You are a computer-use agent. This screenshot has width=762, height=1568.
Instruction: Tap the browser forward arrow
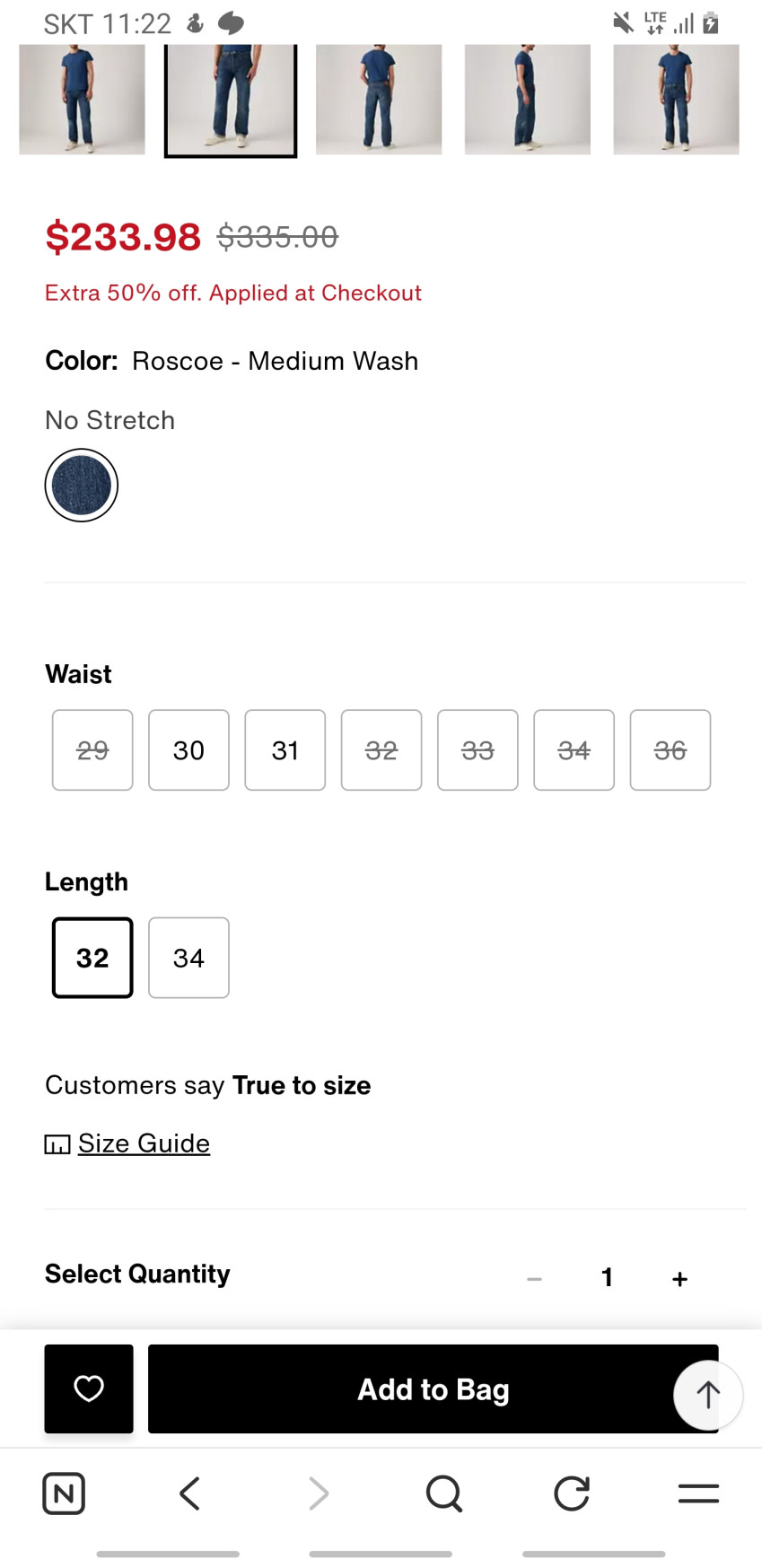point(318,1494)
